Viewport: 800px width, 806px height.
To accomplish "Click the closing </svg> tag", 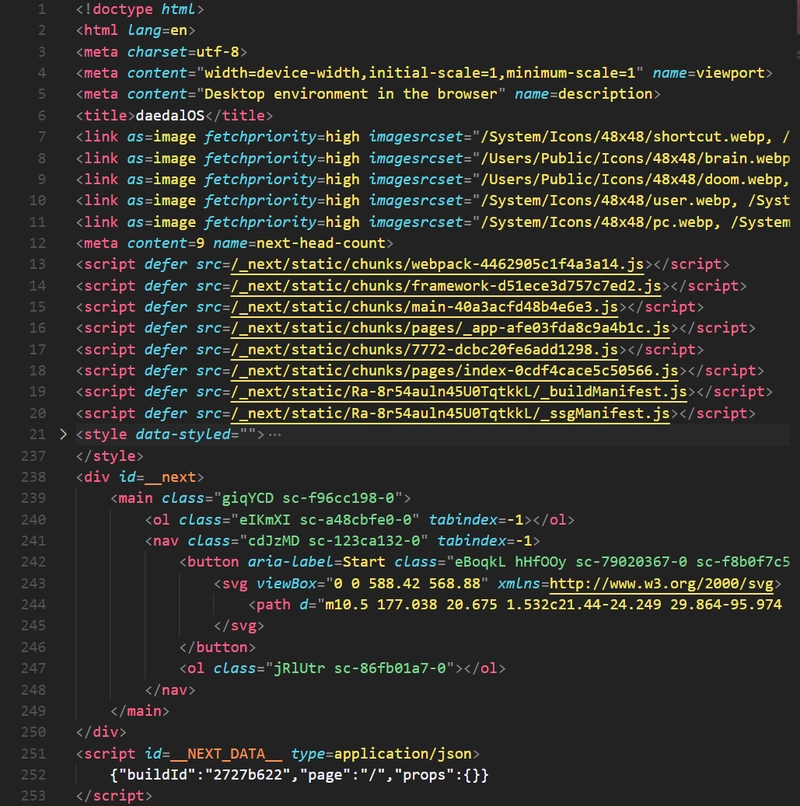I will point(239,626).
